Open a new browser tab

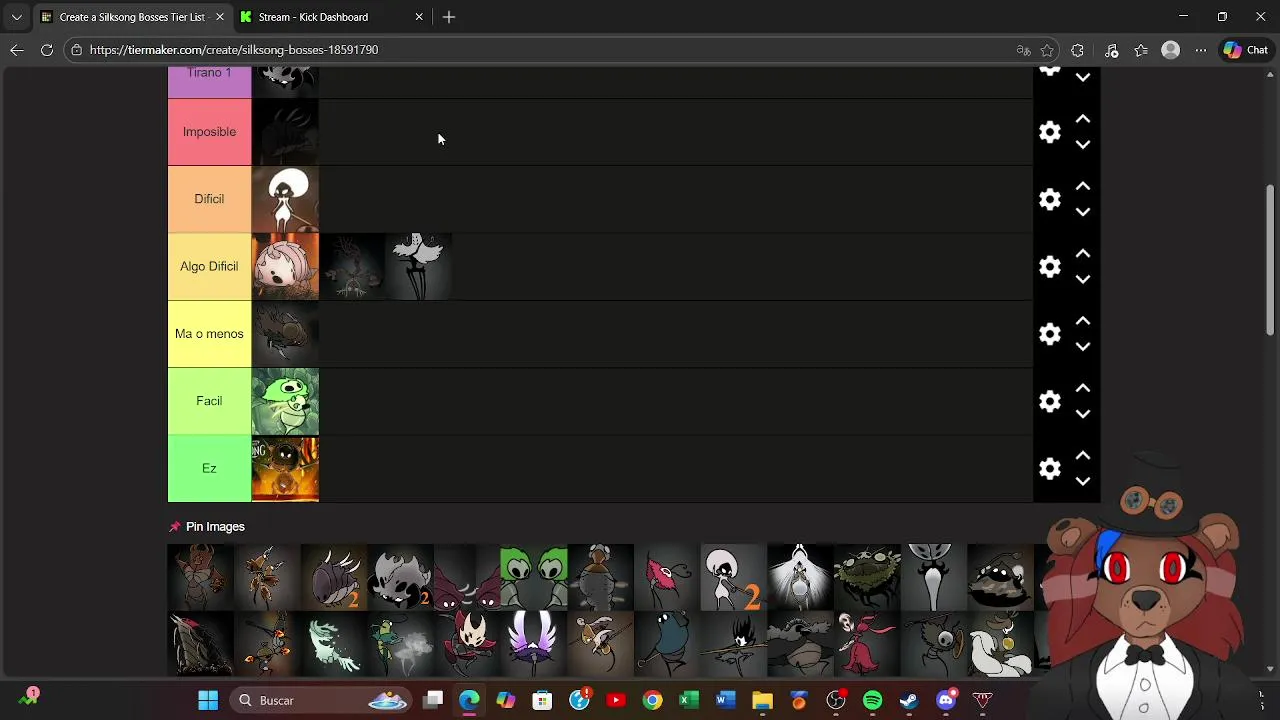(449, 17)
